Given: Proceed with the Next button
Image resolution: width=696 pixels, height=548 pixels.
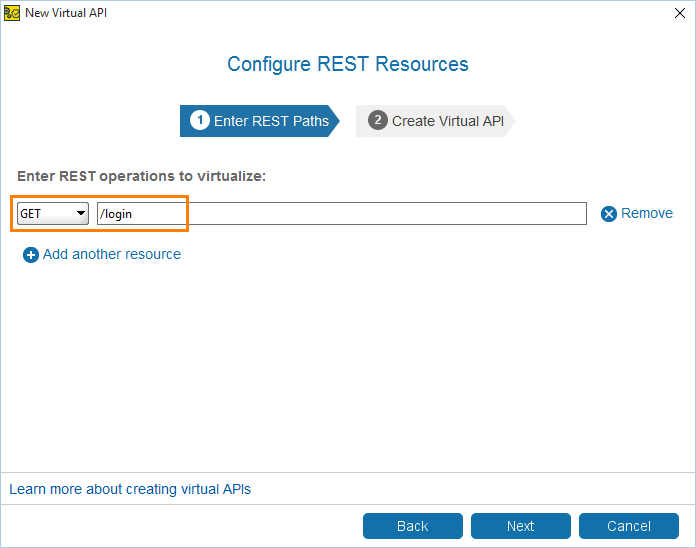Looking at the screenshot, I should tap(521, 526).
